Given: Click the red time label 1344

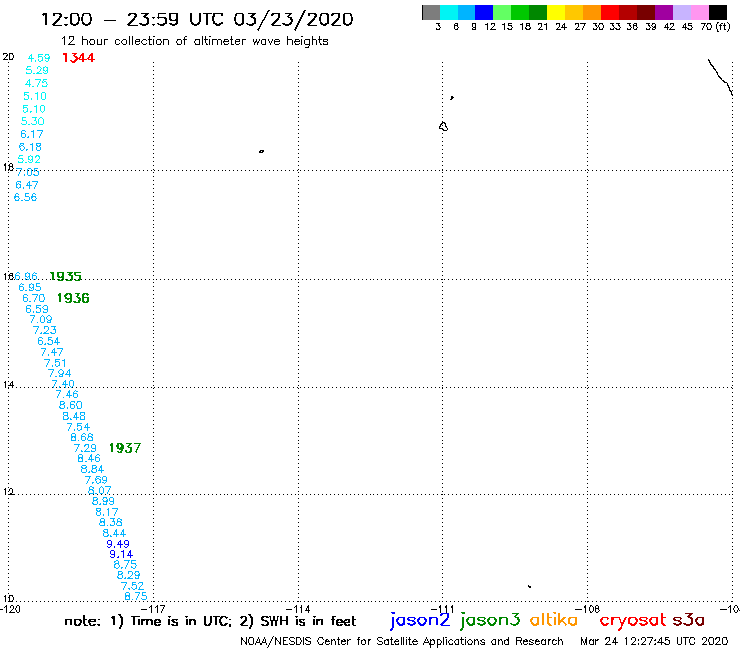Looking at the screenshot, I should 78,58.
